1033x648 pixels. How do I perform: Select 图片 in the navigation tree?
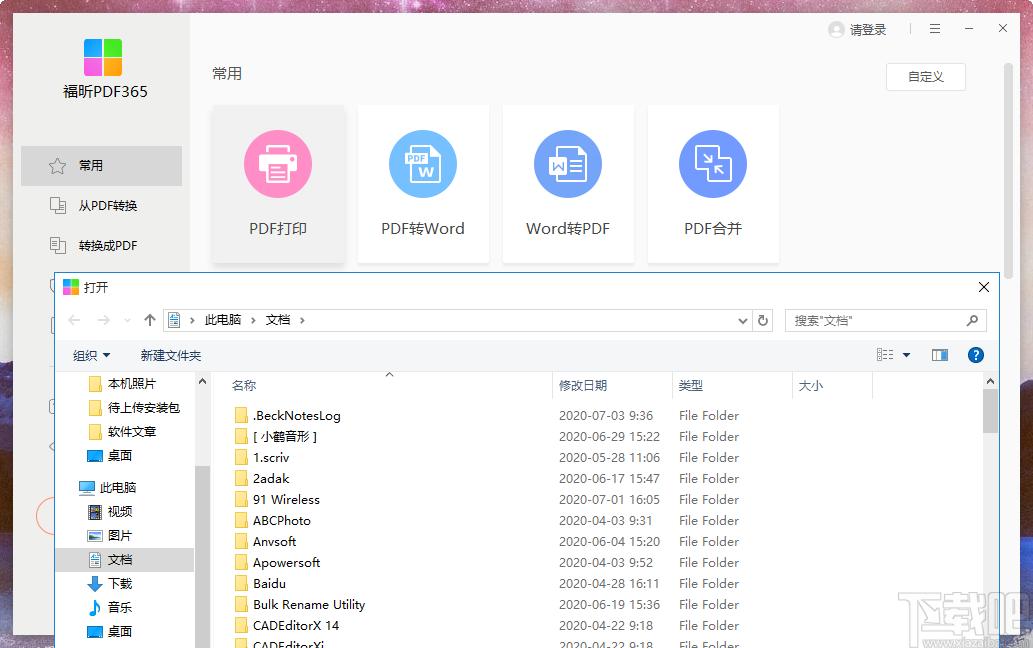[x=120, y=535]
